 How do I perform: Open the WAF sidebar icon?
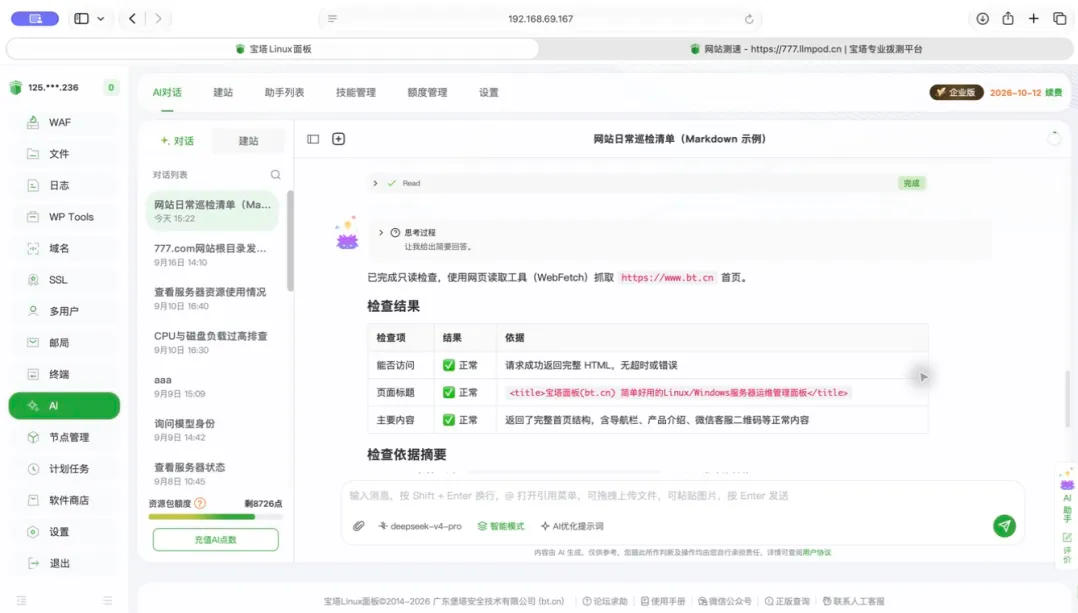tap(33, 122)
